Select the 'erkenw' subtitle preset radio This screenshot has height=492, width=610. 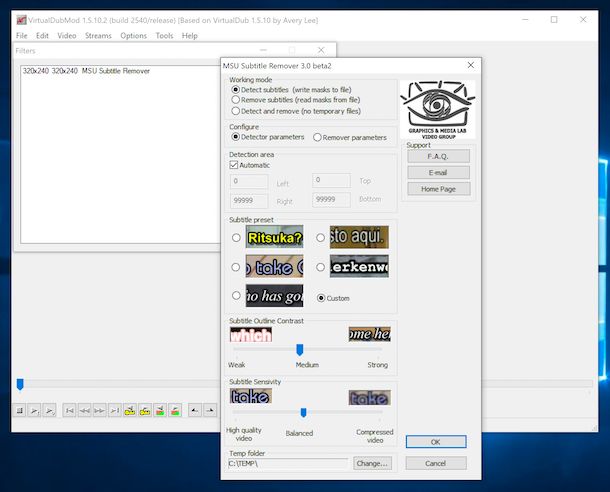point(320,267)
